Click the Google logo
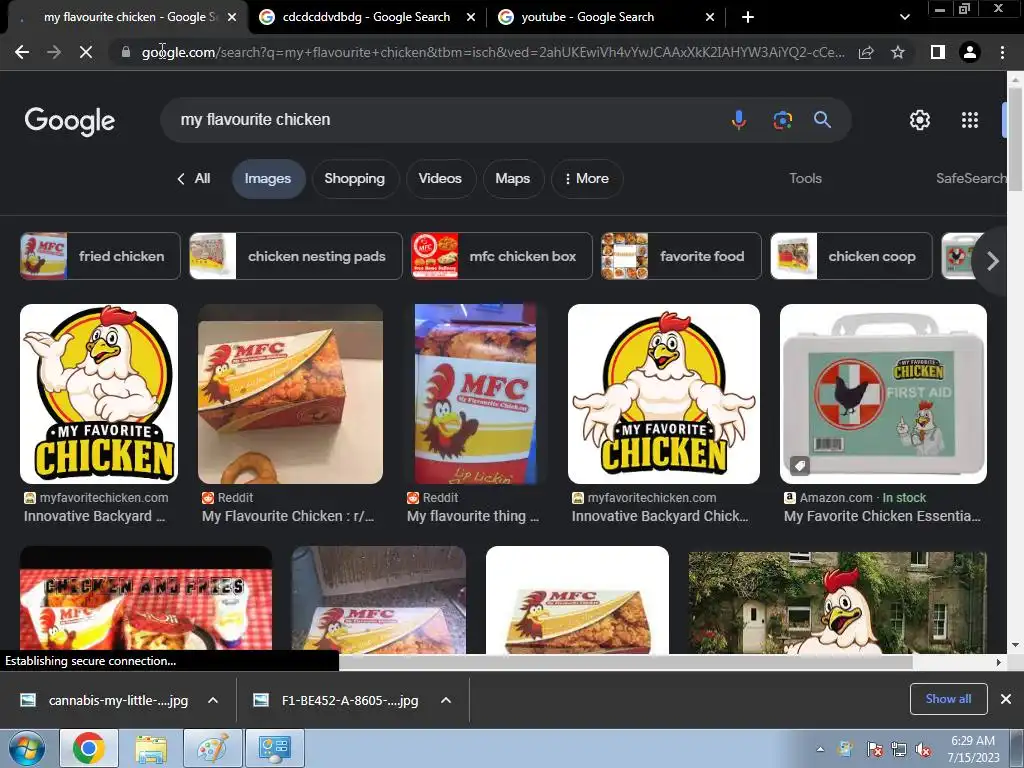This screenshot has width=1024, height=768. (x=70, y=120)
